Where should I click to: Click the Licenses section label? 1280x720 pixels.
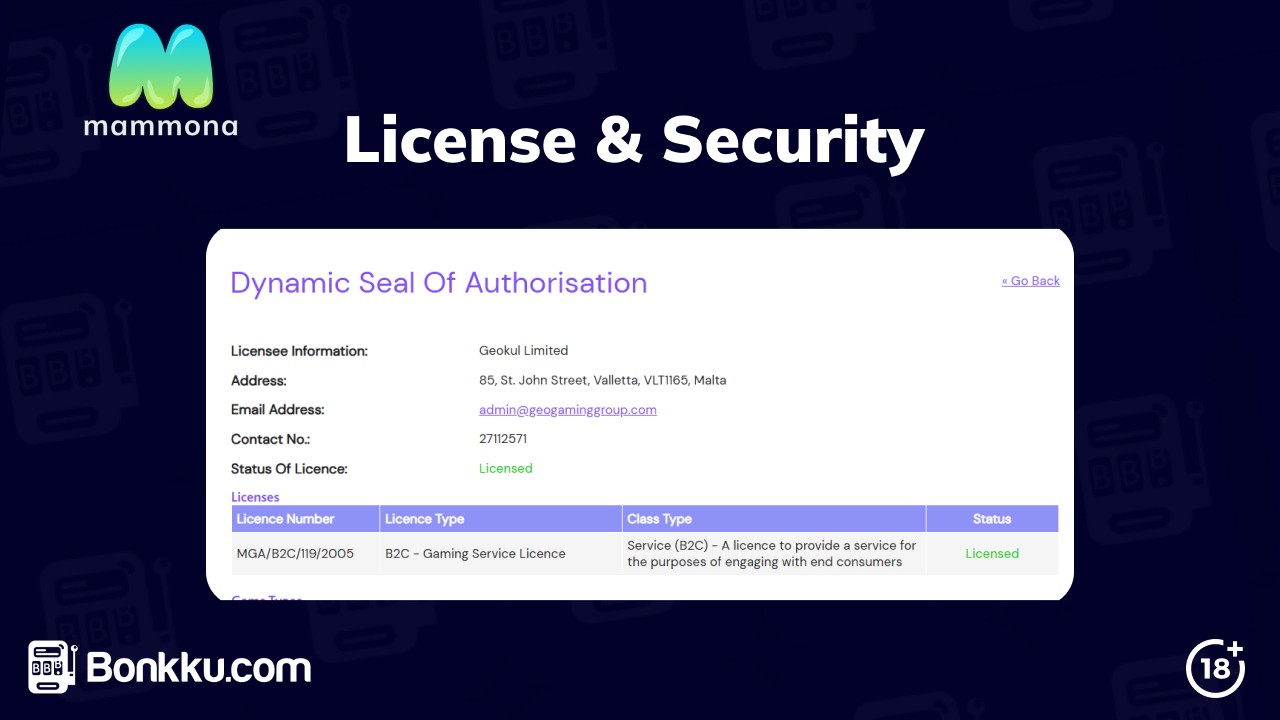(x=255, y=497)
